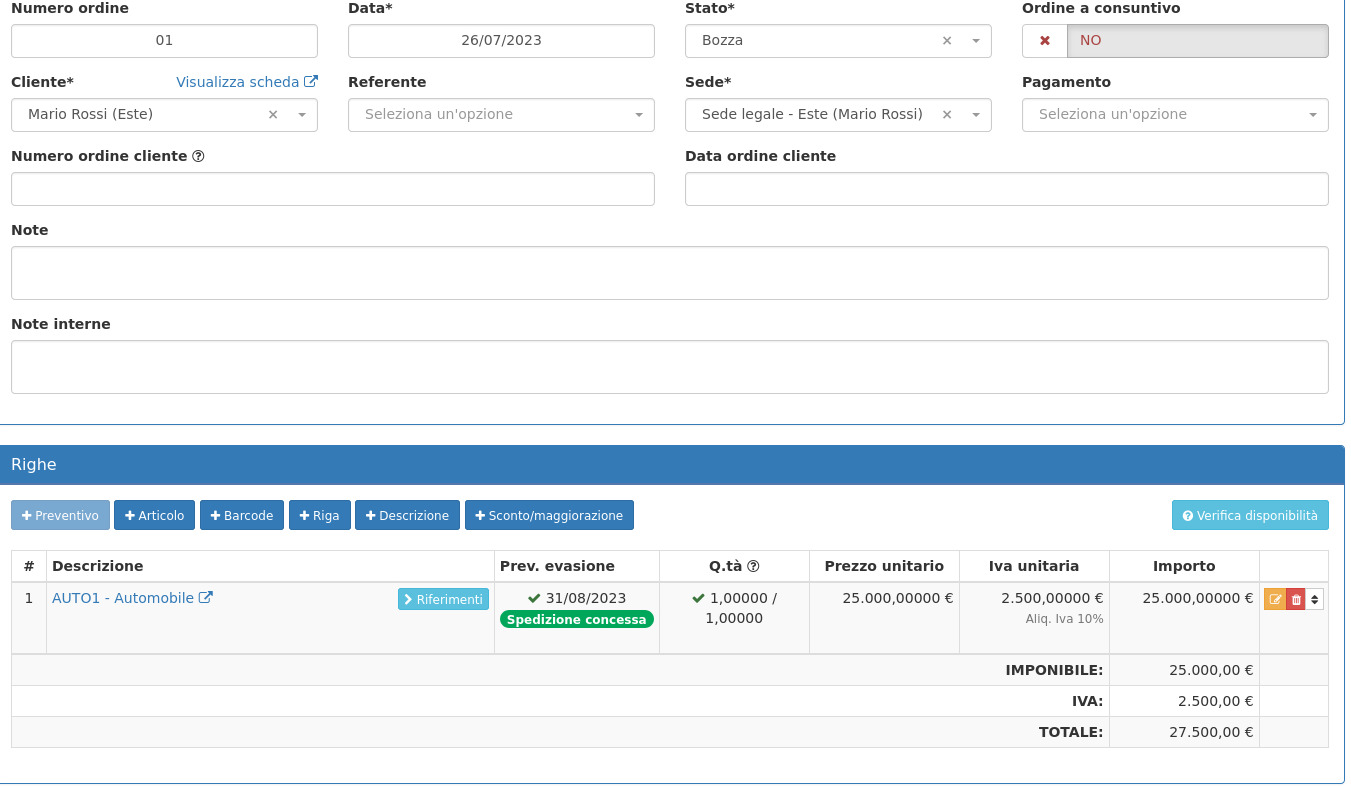The height and width of the screenshot is (790, 1351).
Task: Expand the Stato dropdown
Action: [976, 41]
